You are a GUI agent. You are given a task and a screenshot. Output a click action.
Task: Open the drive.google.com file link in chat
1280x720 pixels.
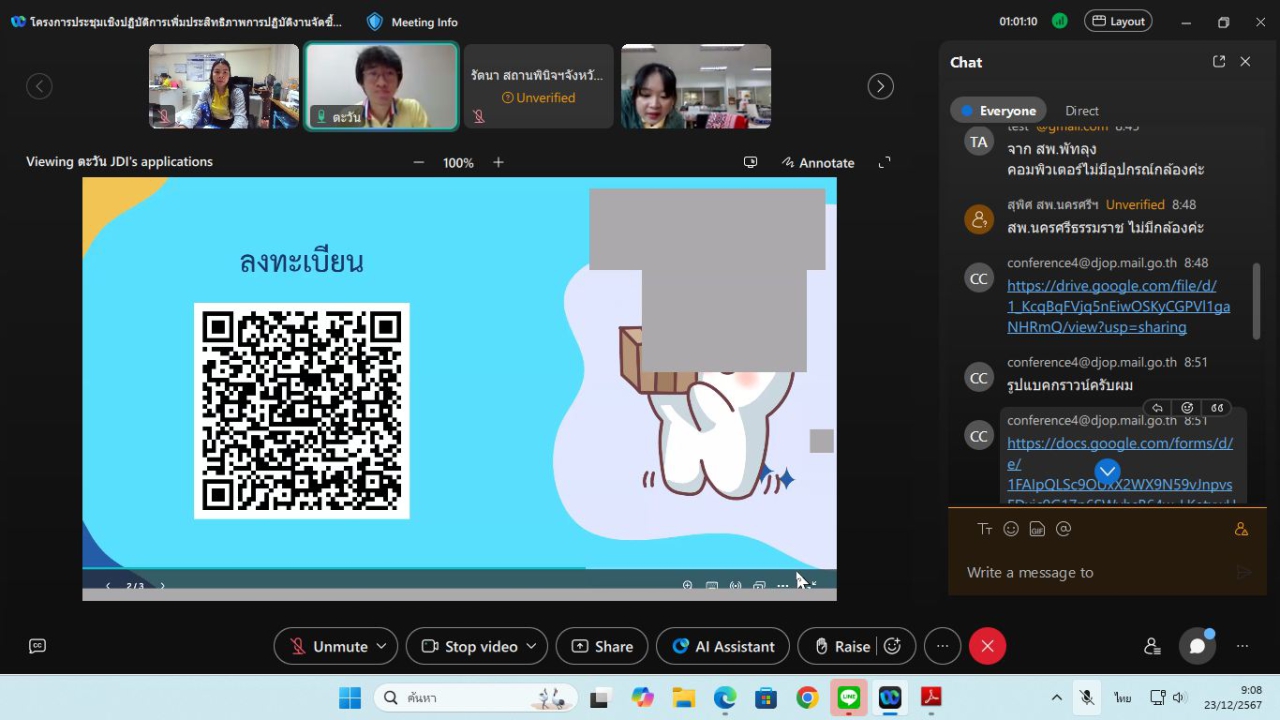1118,306
